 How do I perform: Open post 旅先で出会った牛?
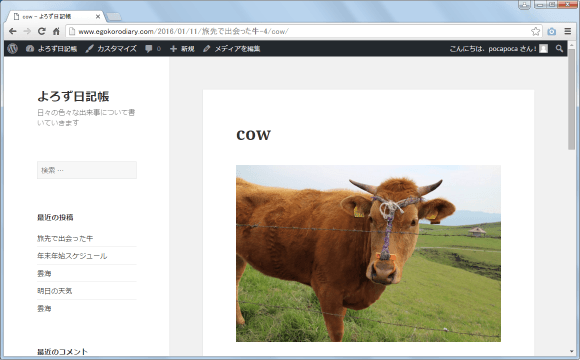click(65, 239)
